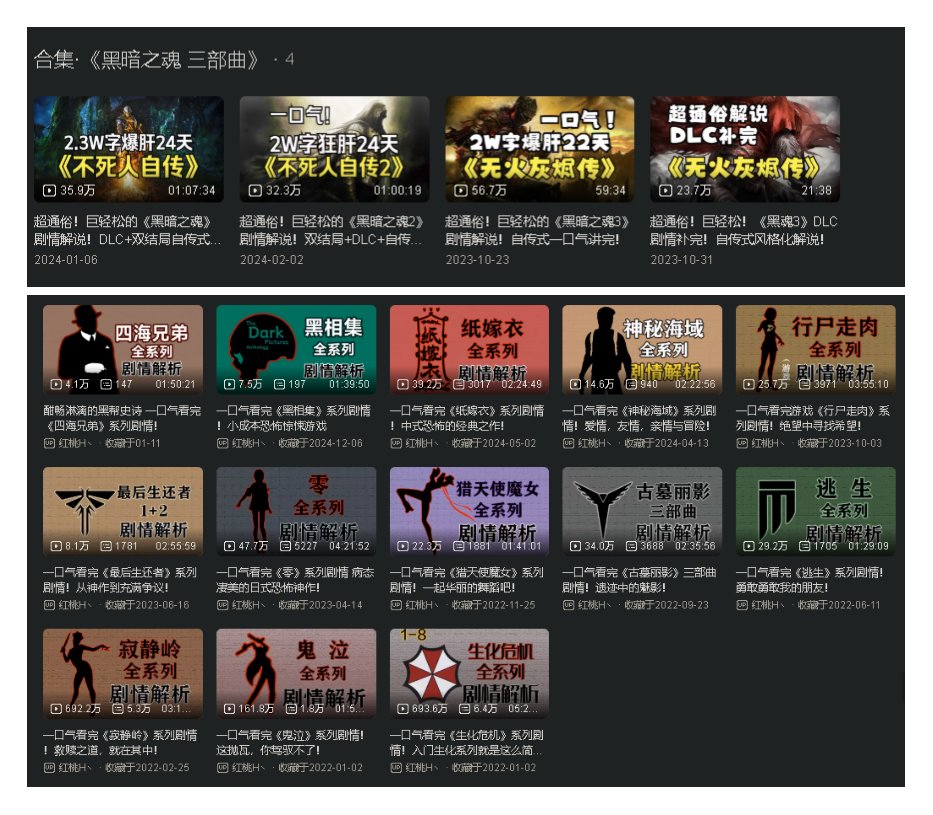Screen dimensions: 933x815
Task: Click UP icon under 逃生 video title
Action: click(742, 605)
